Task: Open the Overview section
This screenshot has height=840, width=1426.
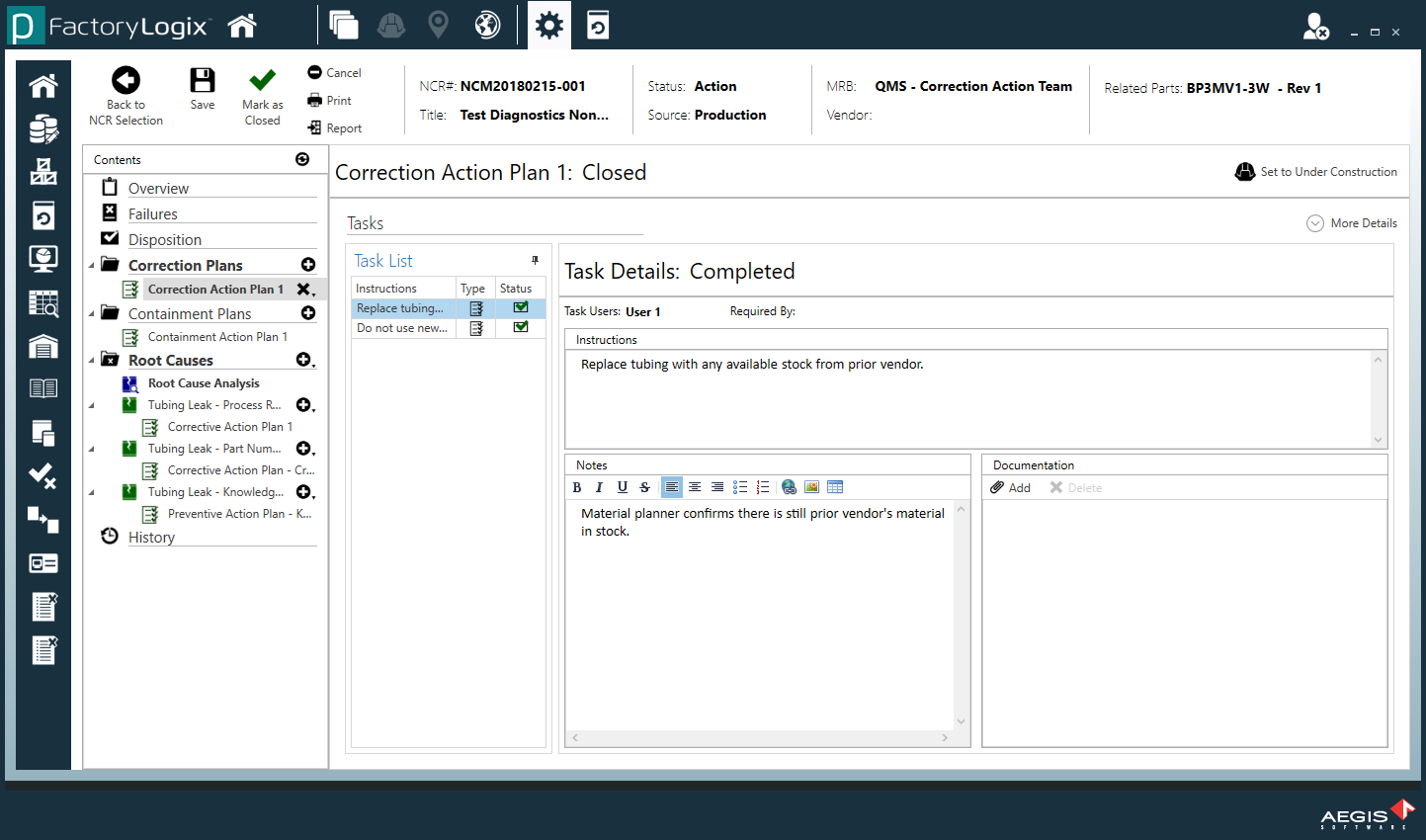Action: click(x=158, y=189)
